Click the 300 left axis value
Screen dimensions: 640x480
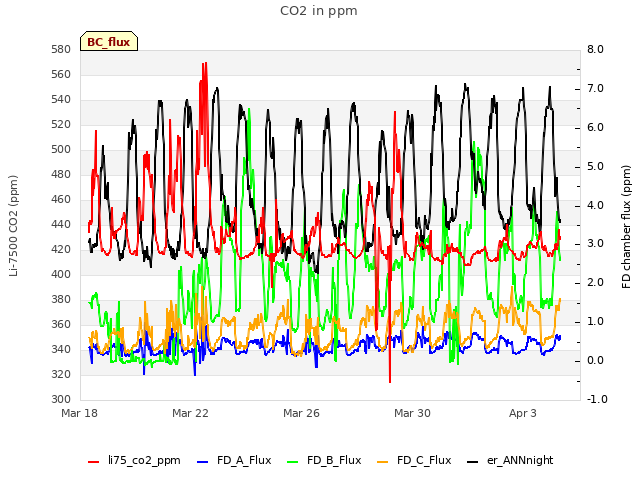pos(61,400)
